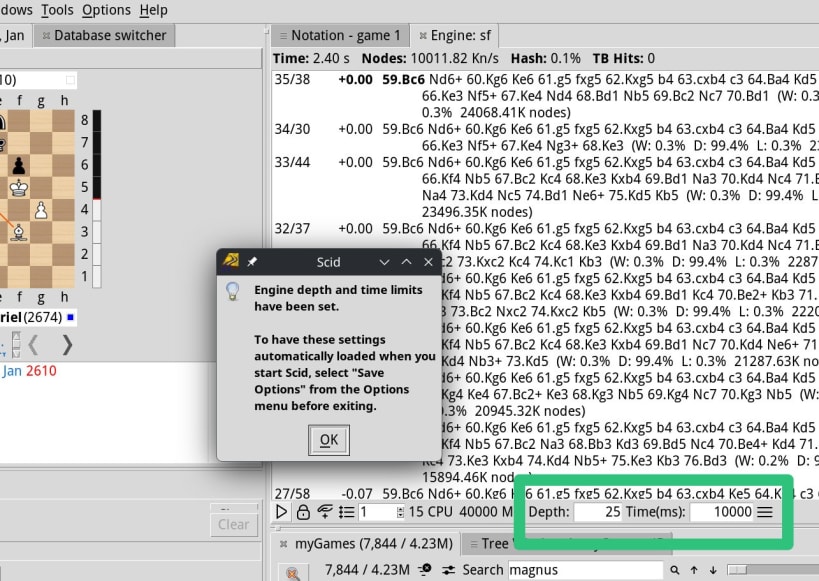Click the magnifier search icon after magnus

(x=675, y=570)
